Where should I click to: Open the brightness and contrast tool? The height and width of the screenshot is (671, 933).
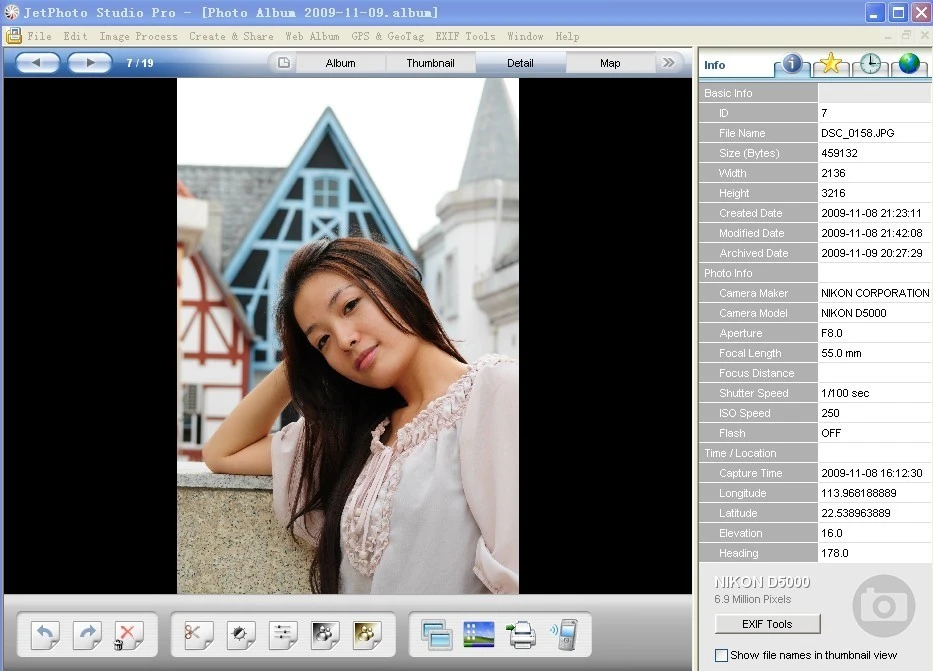pyautogui.click(x=240, y=635)
